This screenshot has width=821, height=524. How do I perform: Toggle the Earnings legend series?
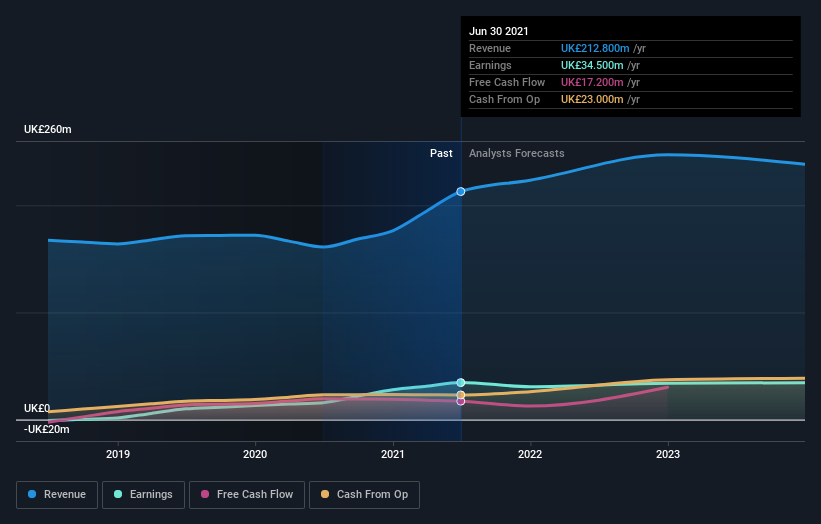coord(143,495)
